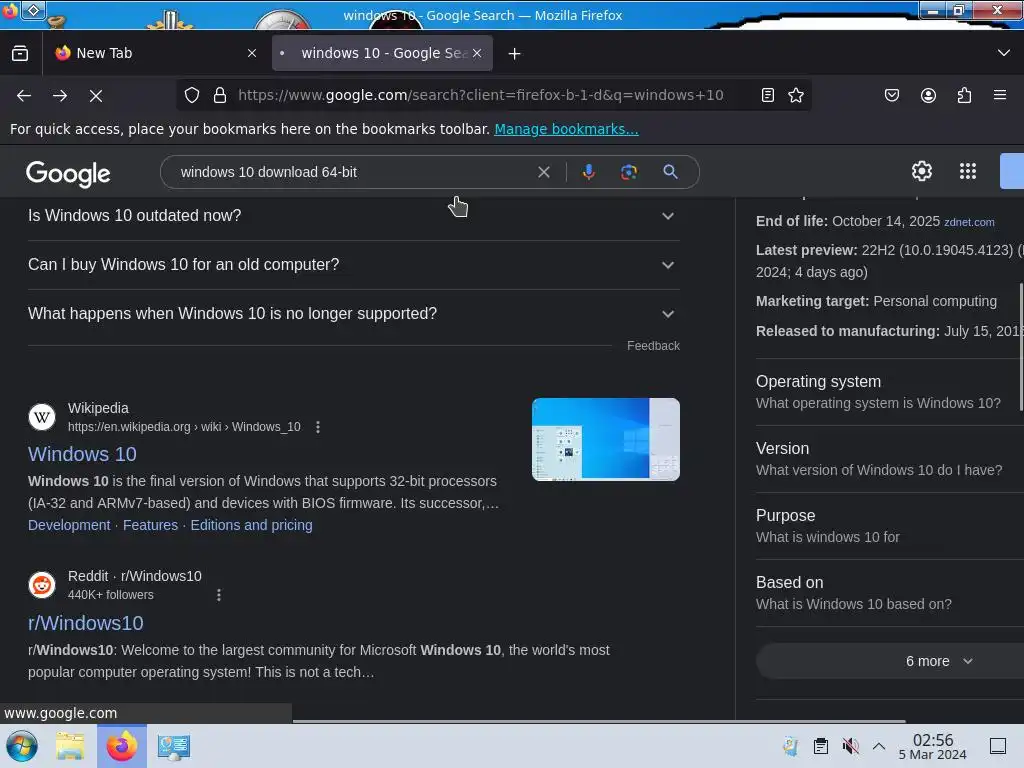Open Google settings gear icon
Image resolution: width=1024 pixels, height=768 pixels.
click(921, 171)
